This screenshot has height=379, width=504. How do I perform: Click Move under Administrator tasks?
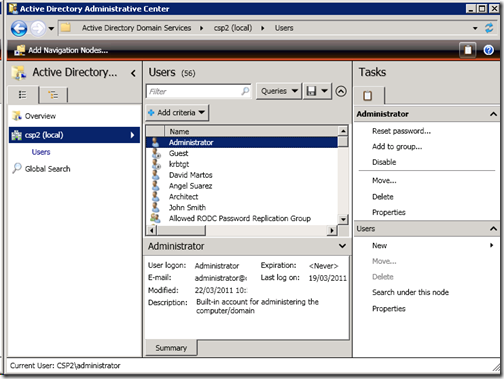pyautogui.click(x=384, y=181)
